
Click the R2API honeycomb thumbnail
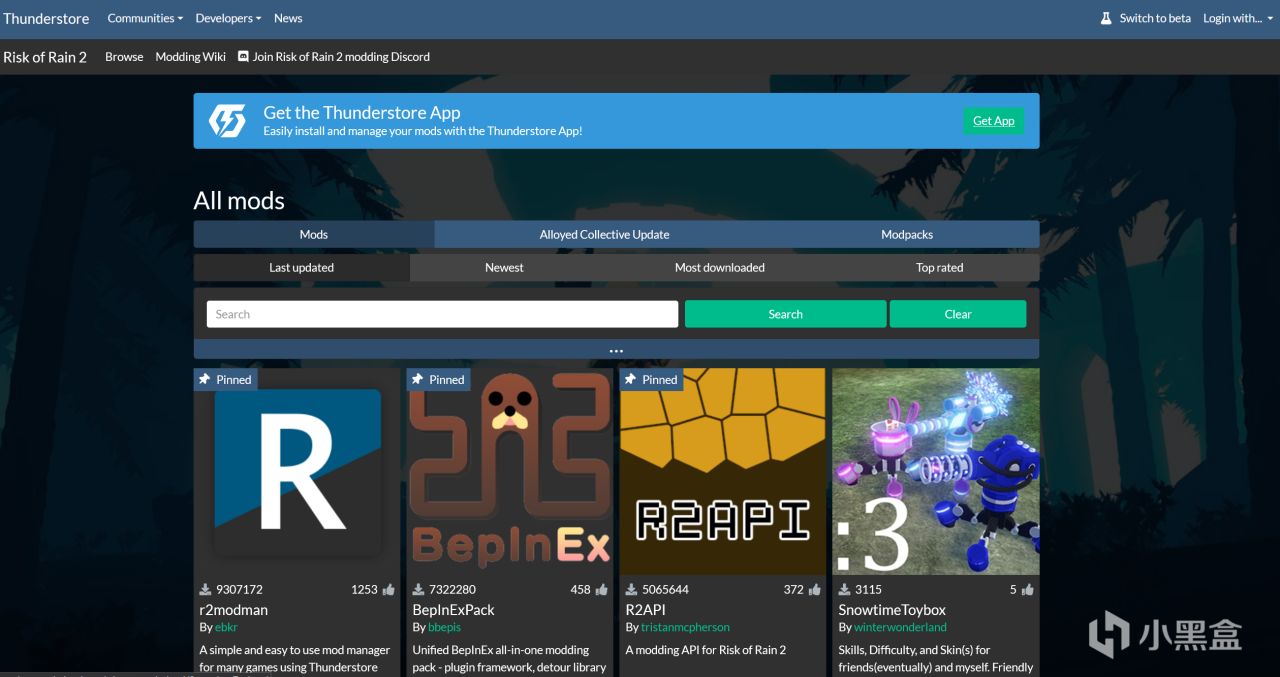723,471
